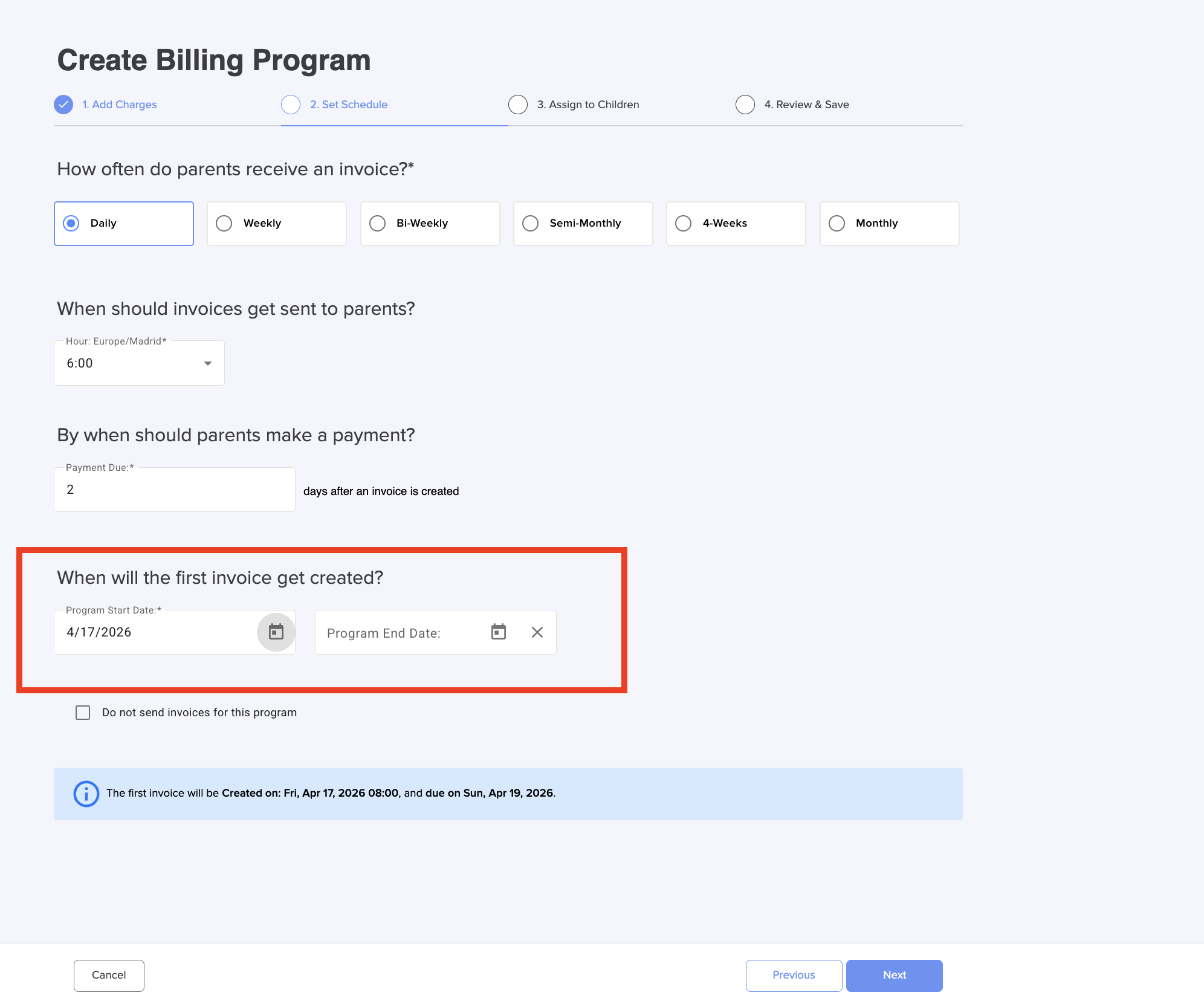Click the Review & Save step circle
Image resolution: width=1204 pixels, height=1007 pixels.
pos(745,105)
